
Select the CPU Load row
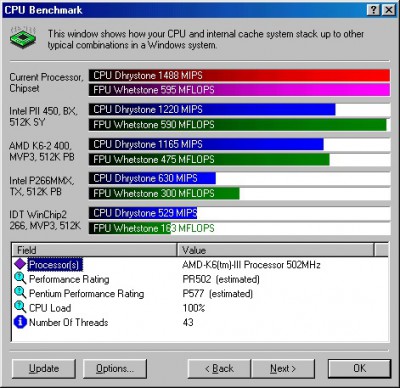click(x=200, y=308)
